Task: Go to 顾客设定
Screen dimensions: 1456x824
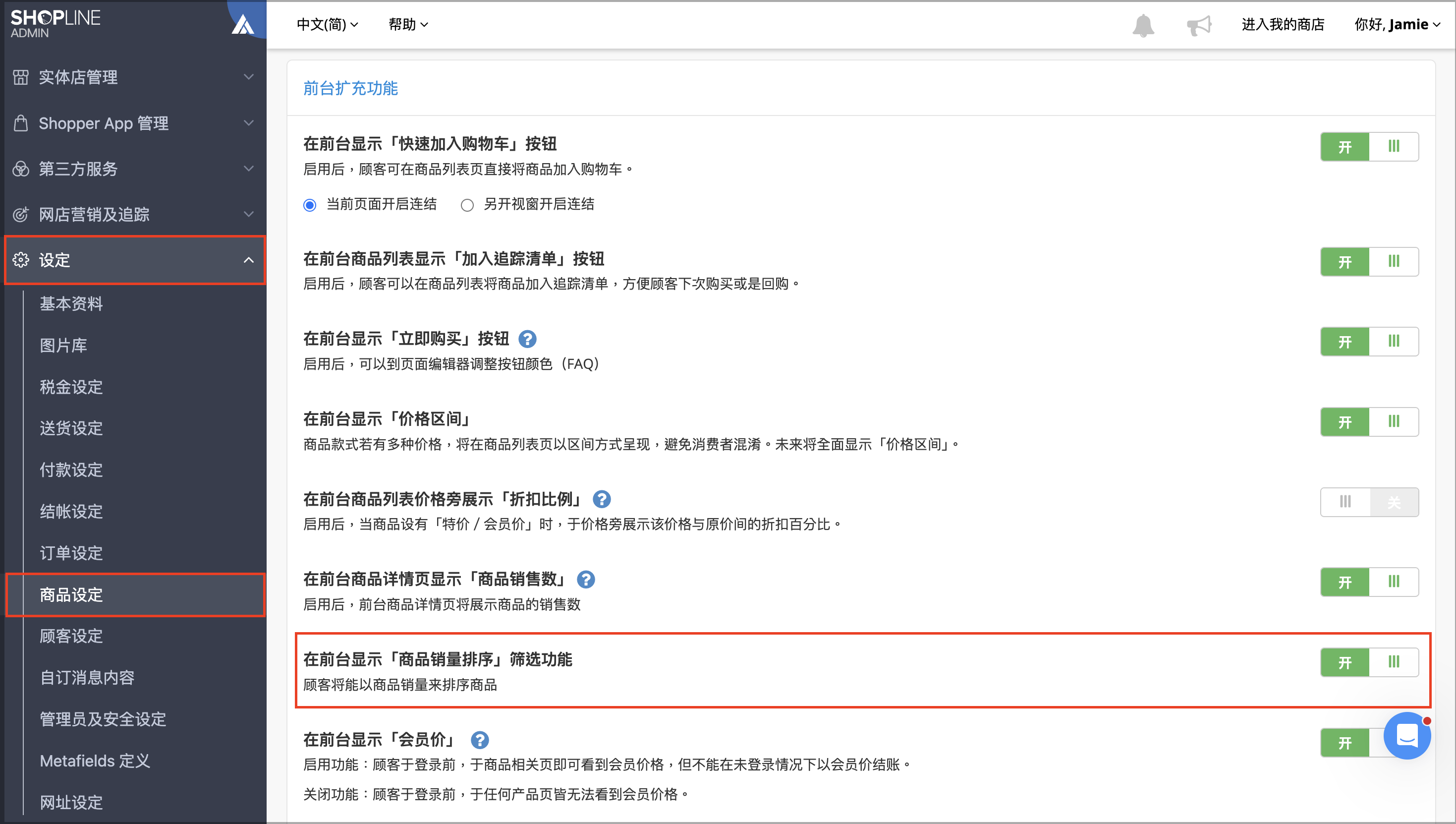Action: point(71,636)
